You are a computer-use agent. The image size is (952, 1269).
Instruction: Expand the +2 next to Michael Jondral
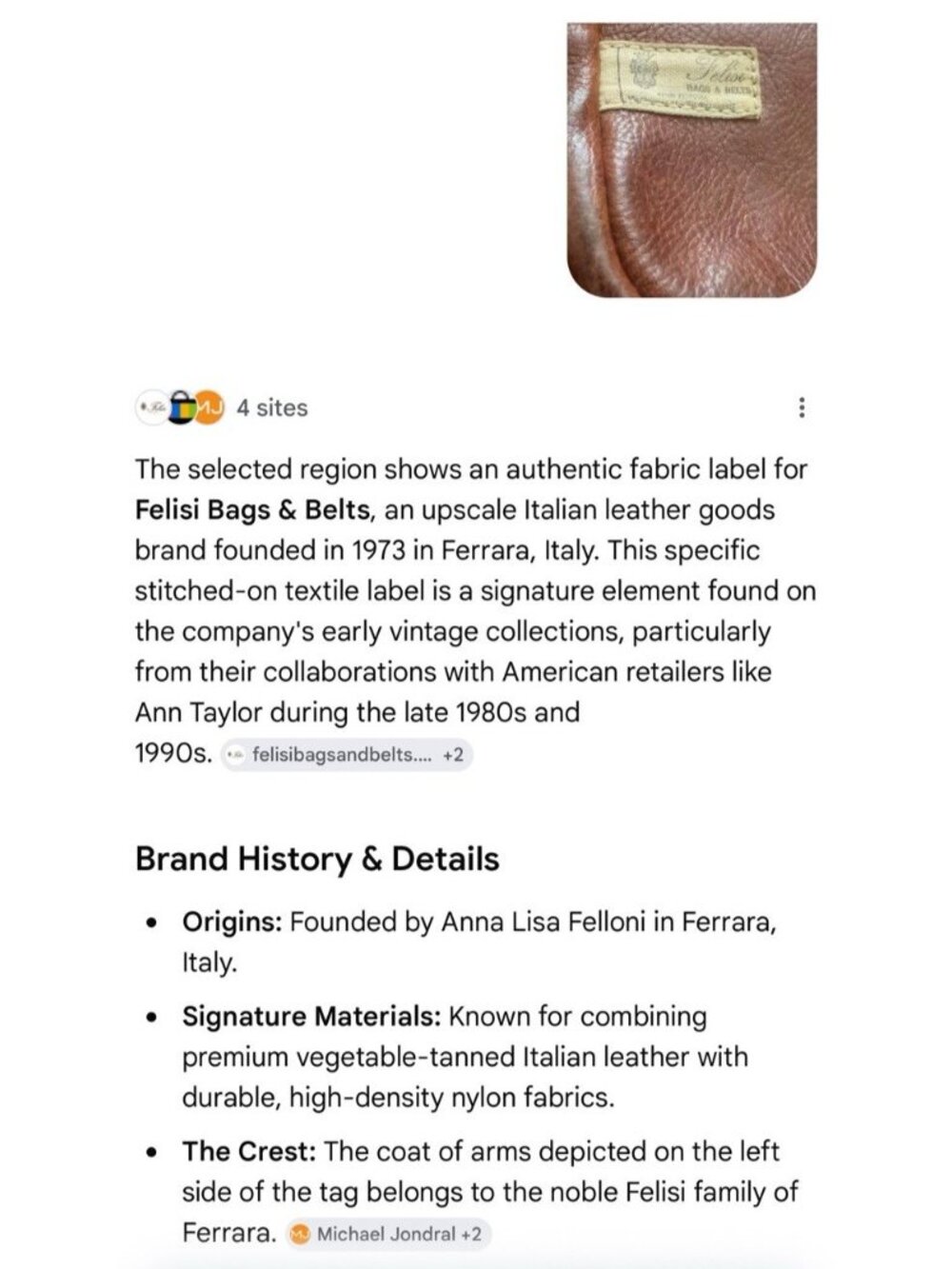click(471, 1234)
